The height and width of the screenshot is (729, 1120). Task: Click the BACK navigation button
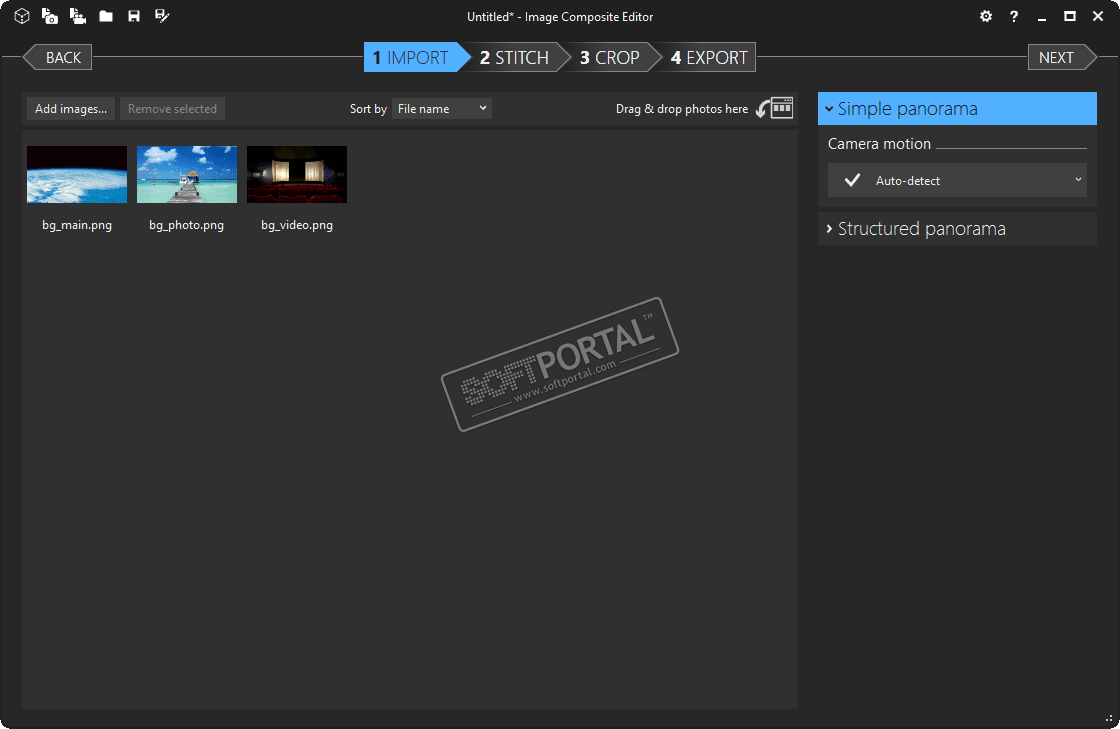point(58,57)
